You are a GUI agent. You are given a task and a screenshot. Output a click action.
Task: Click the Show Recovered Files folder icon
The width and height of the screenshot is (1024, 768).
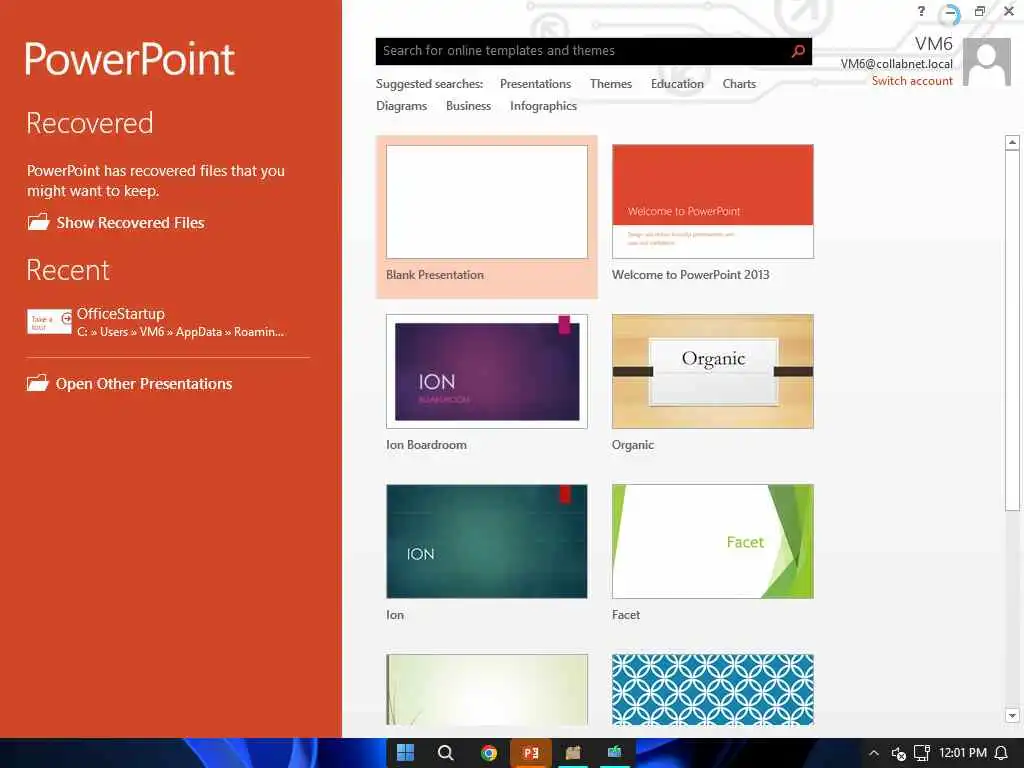point(39,222)
